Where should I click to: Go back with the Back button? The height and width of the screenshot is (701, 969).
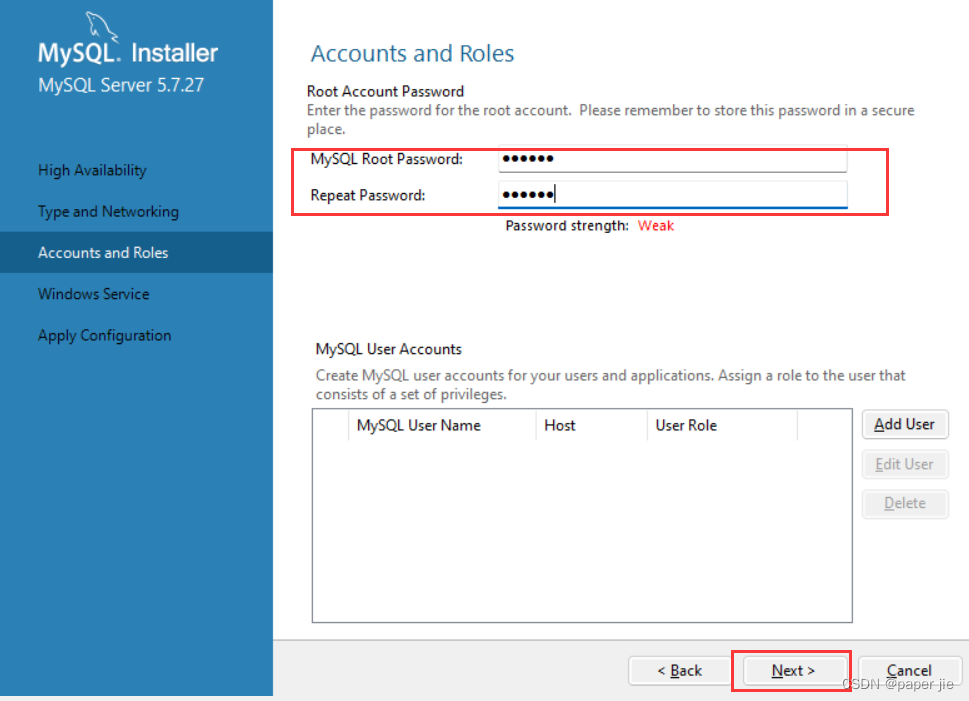[x=679, y=670]
